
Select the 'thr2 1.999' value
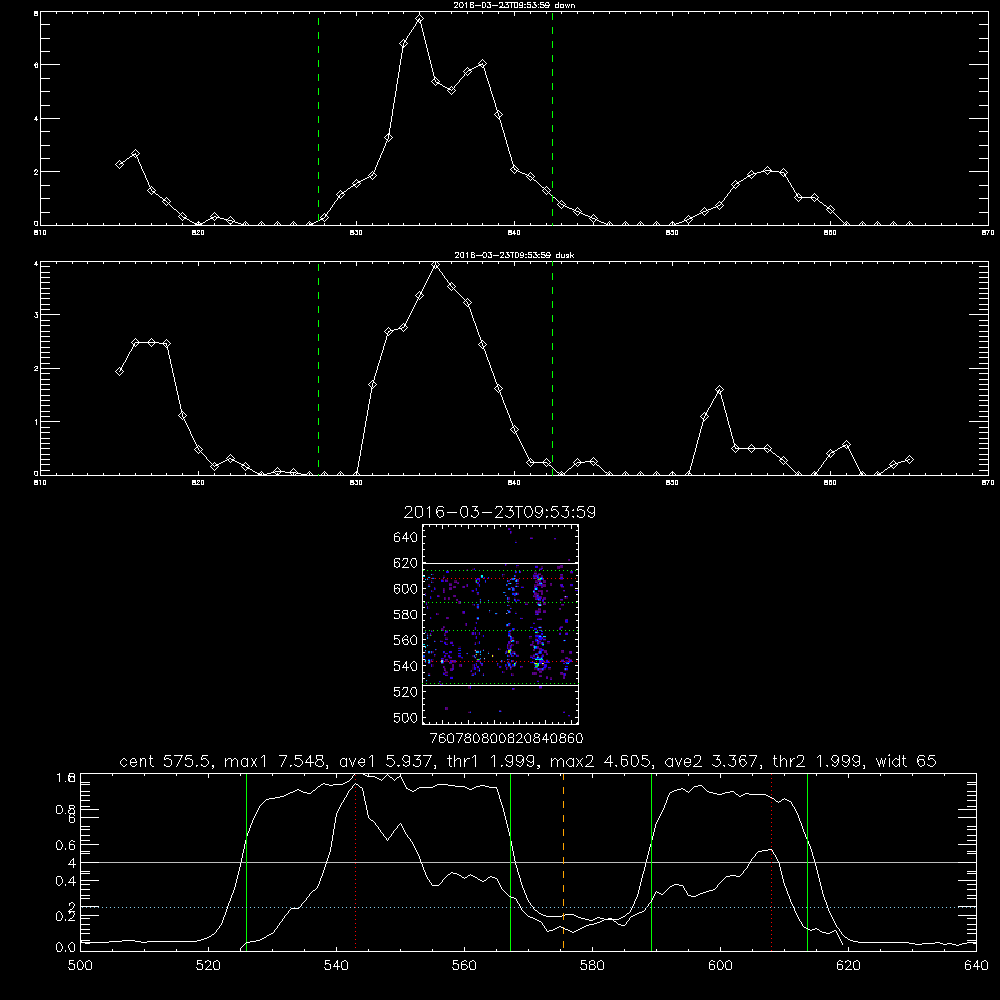coord(817,761)
